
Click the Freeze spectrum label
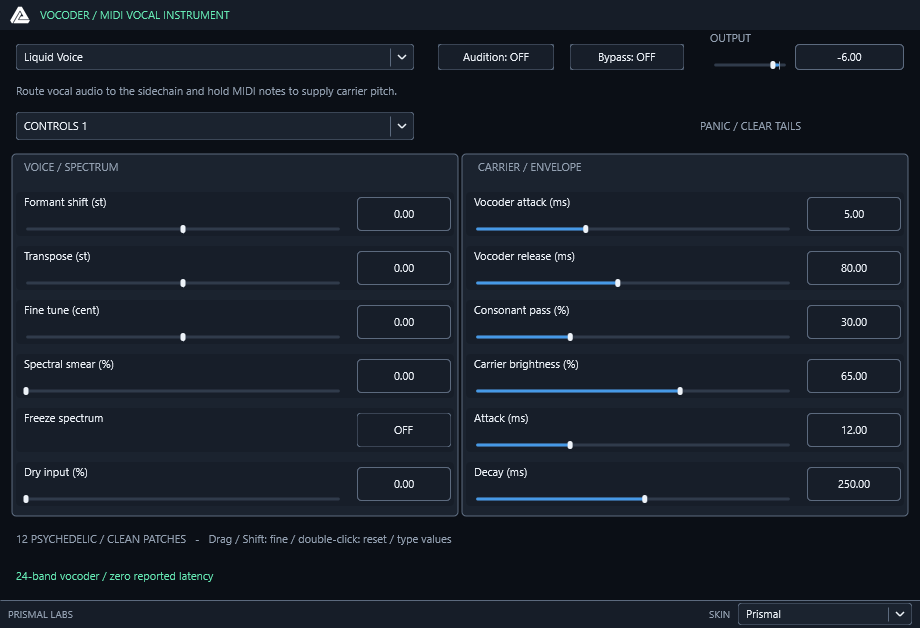[63, 418]
